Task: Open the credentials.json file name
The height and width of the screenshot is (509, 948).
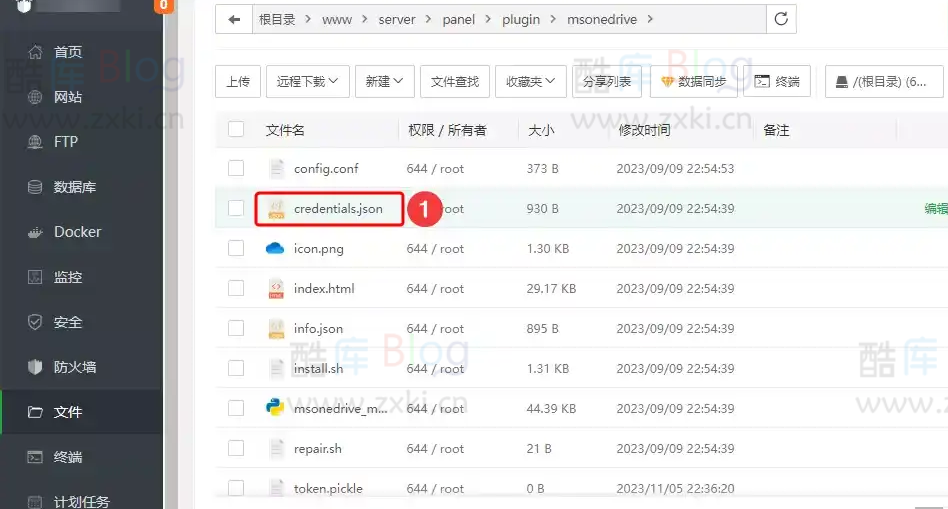Action: pyautogui.click(x=338, y=209)
